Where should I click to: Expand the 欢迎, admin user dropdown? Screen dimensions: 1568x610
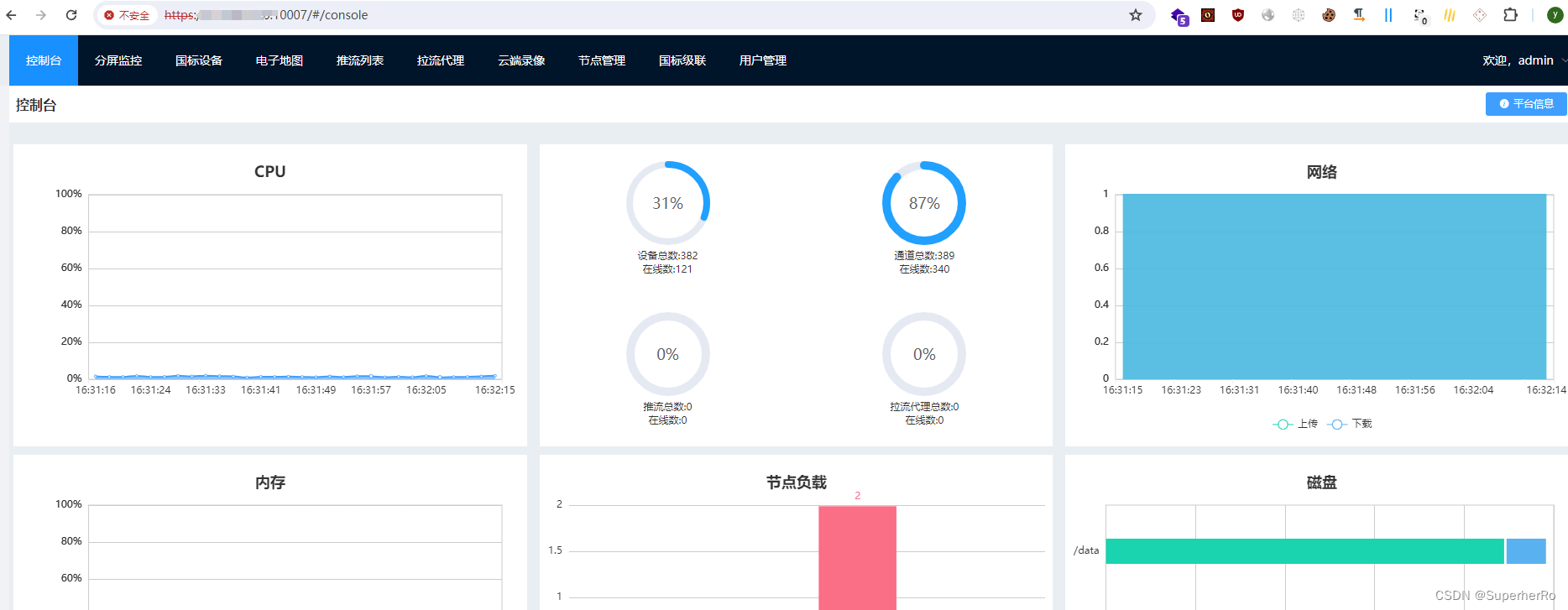pyautogui.click(x=1523, y=60)
